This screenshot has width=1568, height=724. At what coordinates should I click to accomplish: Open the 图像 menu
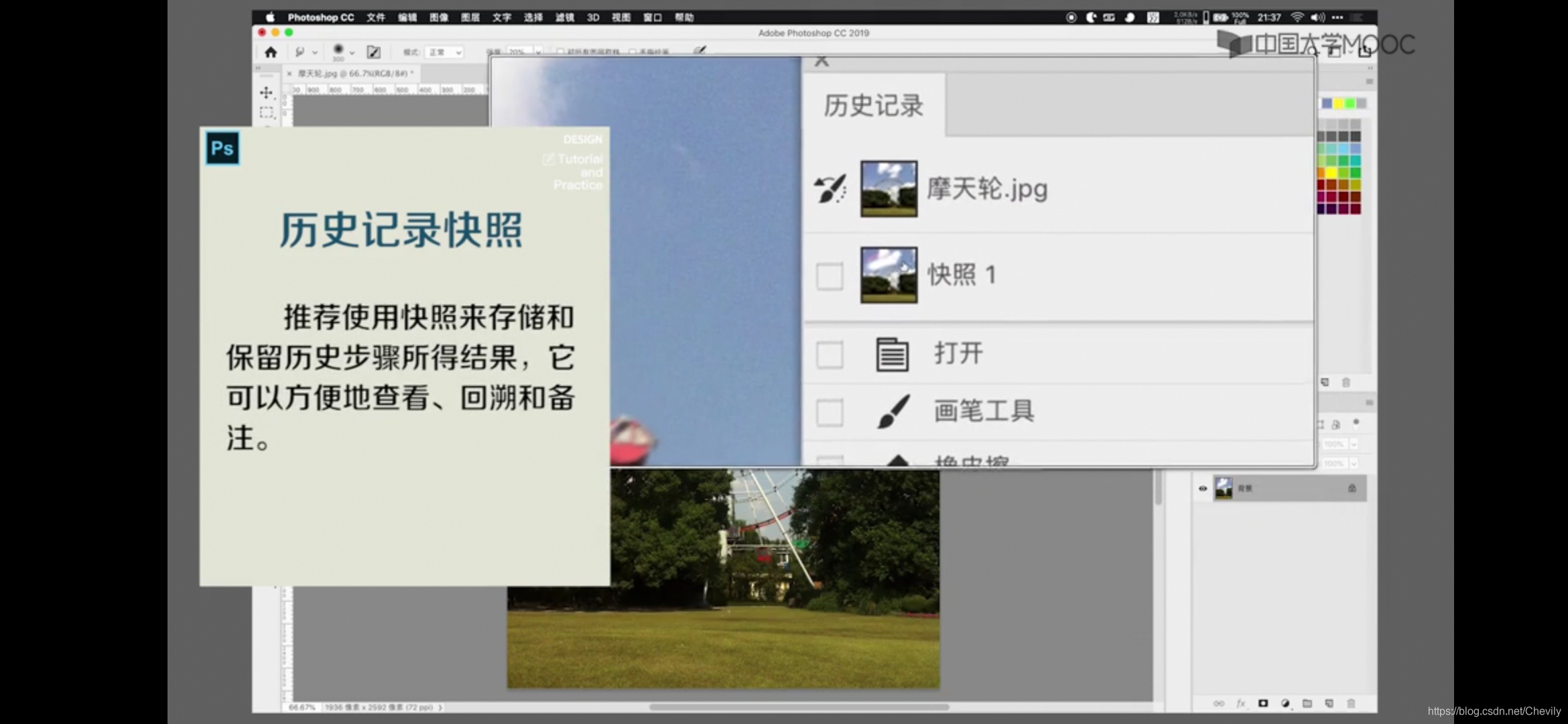(438, 17)
